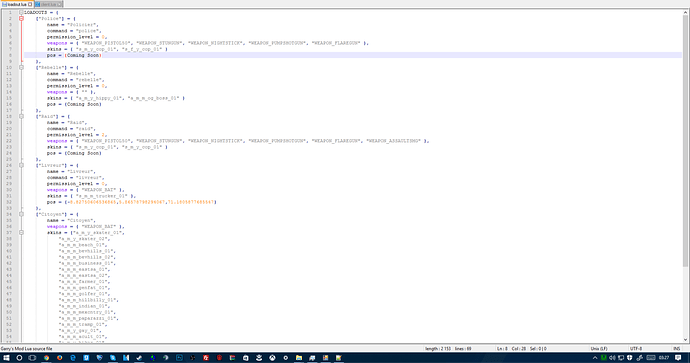Click "WEAPON_ASSAULTSMG" on line 22

point(393,141)
